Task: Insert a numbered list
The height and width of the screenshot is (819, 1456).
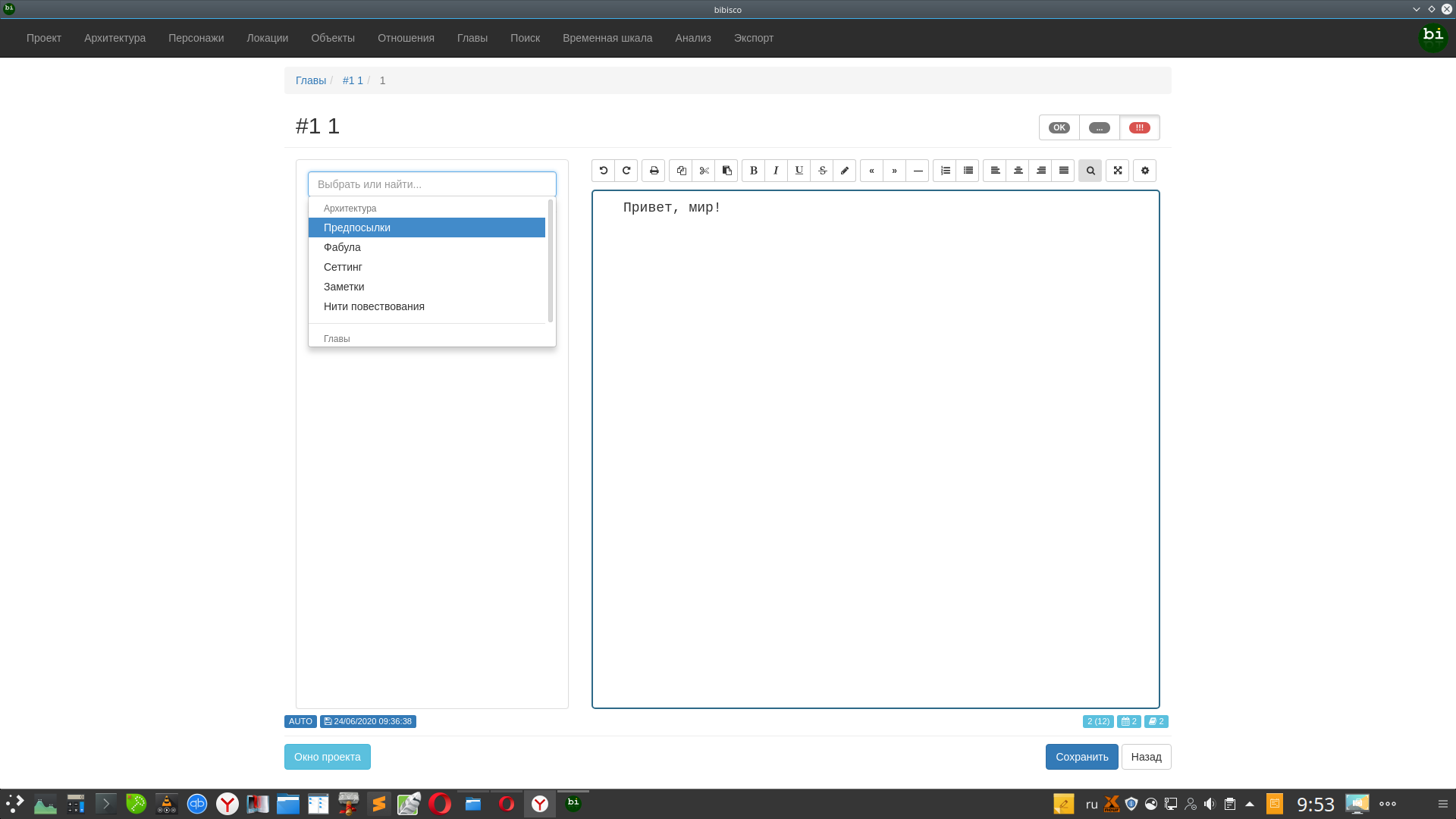Action: [x=945, y=171]
